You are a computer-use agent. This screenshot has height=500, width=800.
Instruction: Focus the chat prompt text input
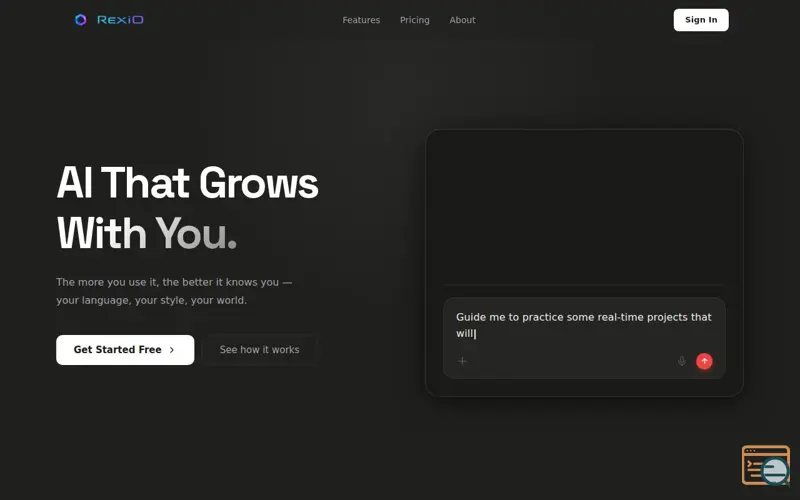coord(584,325)
